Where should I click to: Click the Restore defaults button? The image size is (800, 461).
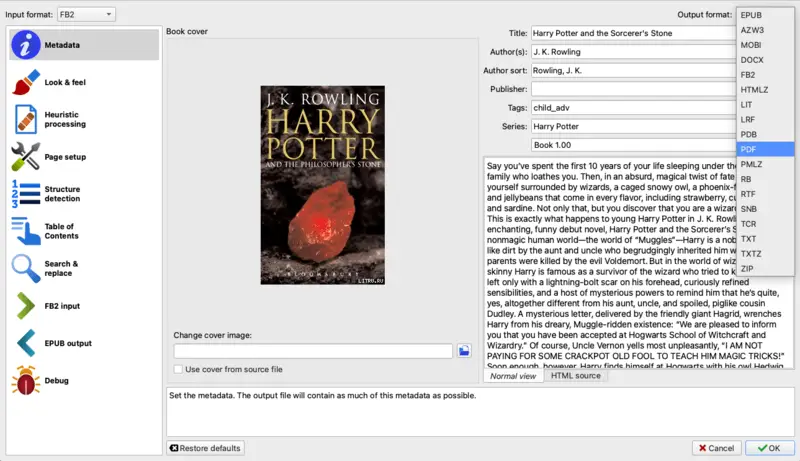click(206, 448)
